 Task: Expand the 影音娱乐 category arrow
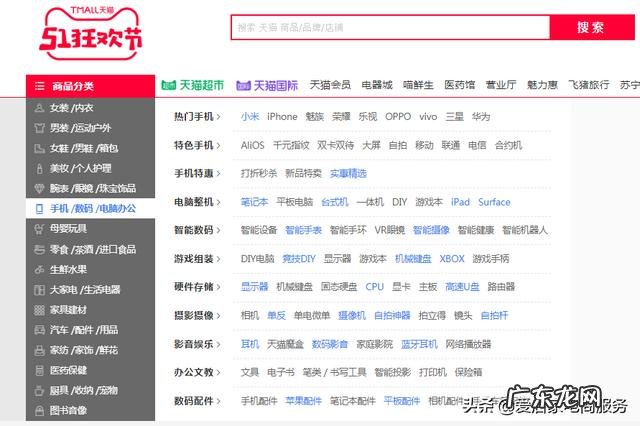point(219,344)
